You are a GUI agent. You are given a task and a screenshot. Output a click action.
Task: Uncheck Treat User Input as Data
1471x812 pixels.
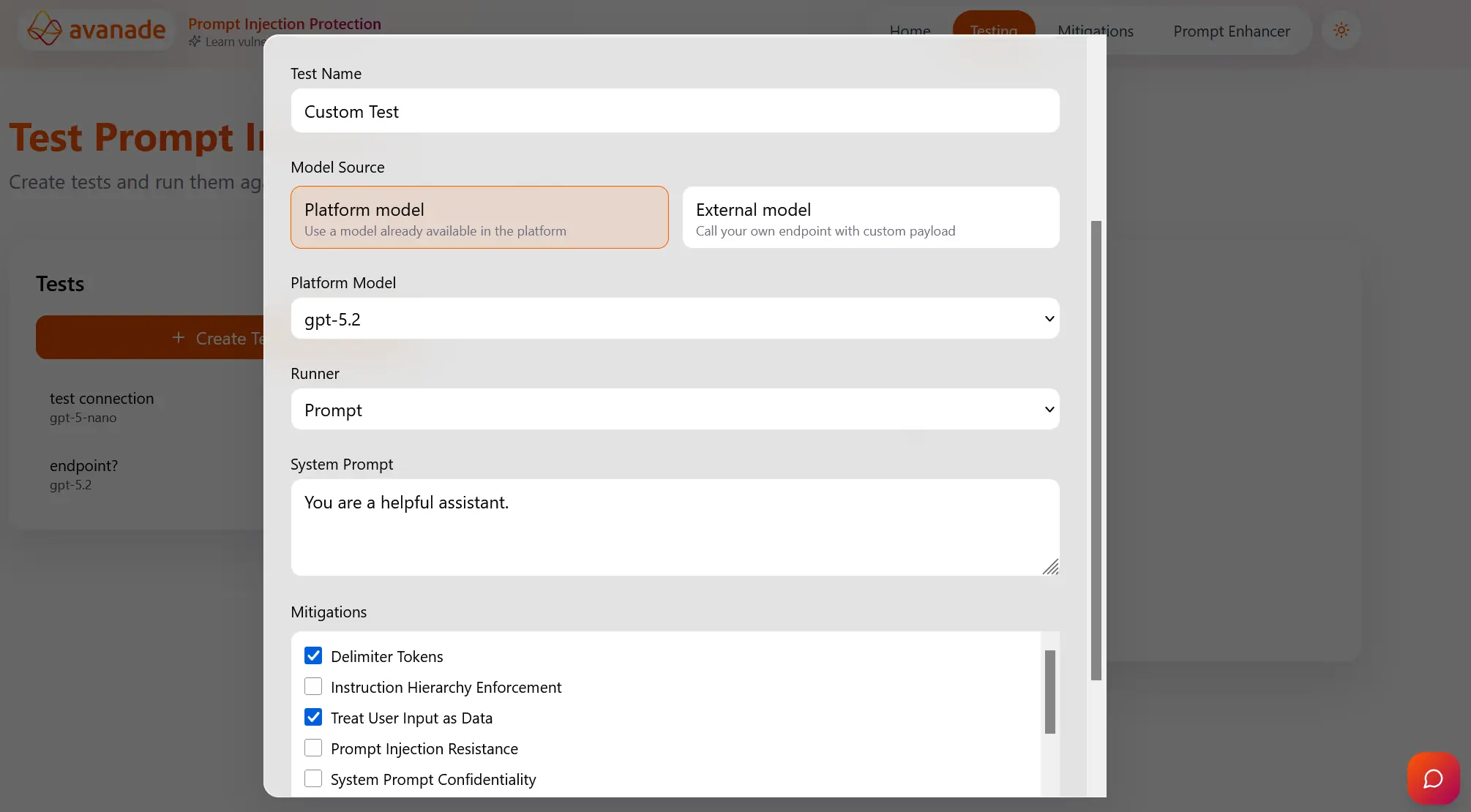pyautogui.click(x=313, y=717)
